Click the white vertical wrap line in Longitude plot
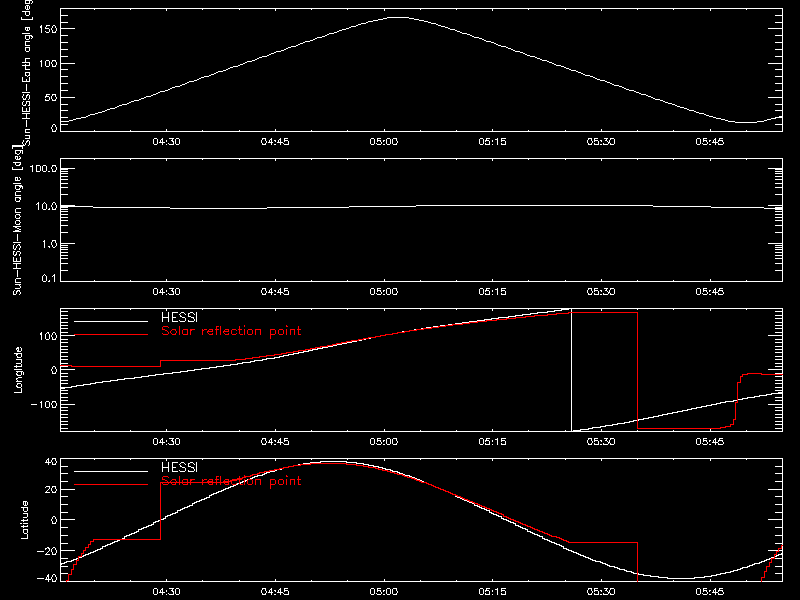The height and width of the screenshot is (600, 800). (571, 370)
